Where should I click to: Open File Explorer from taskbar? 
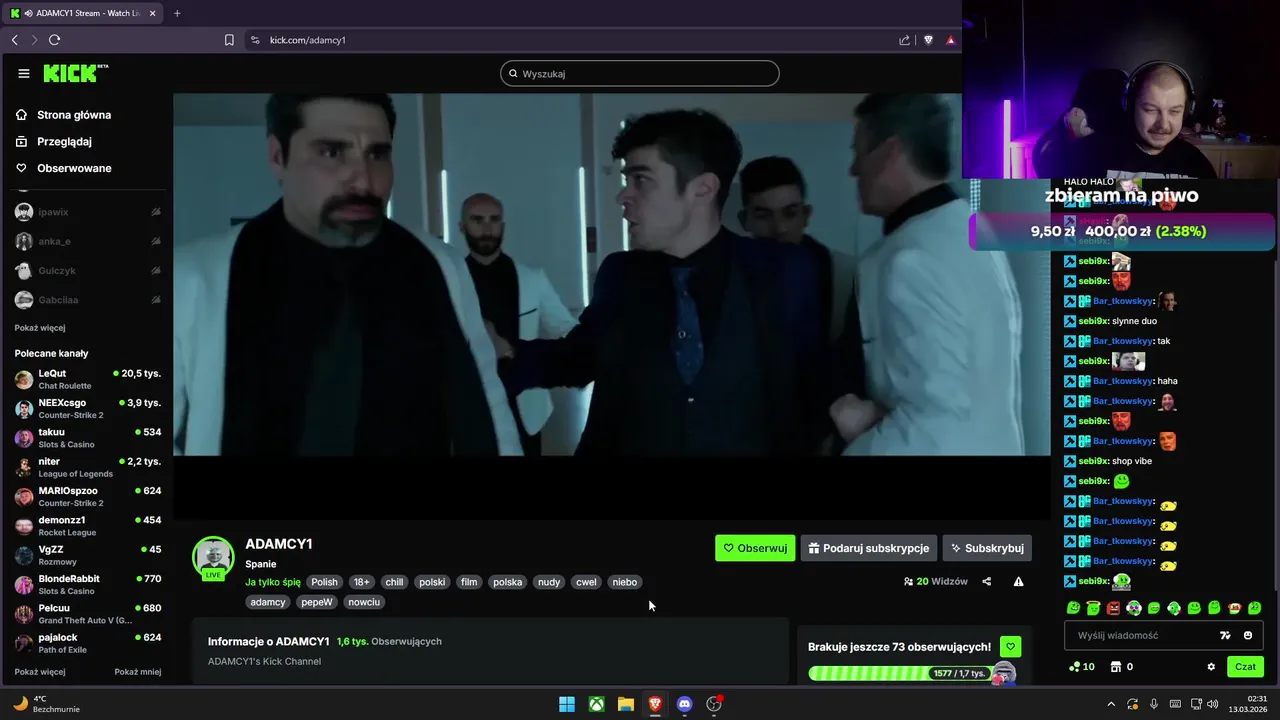coord(625,704)
